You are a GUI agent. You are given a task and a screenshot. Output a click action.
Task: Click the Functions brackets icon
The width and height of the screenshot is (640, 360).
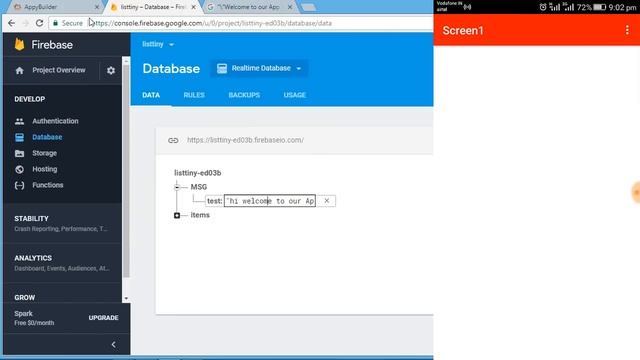coord(19,185)
